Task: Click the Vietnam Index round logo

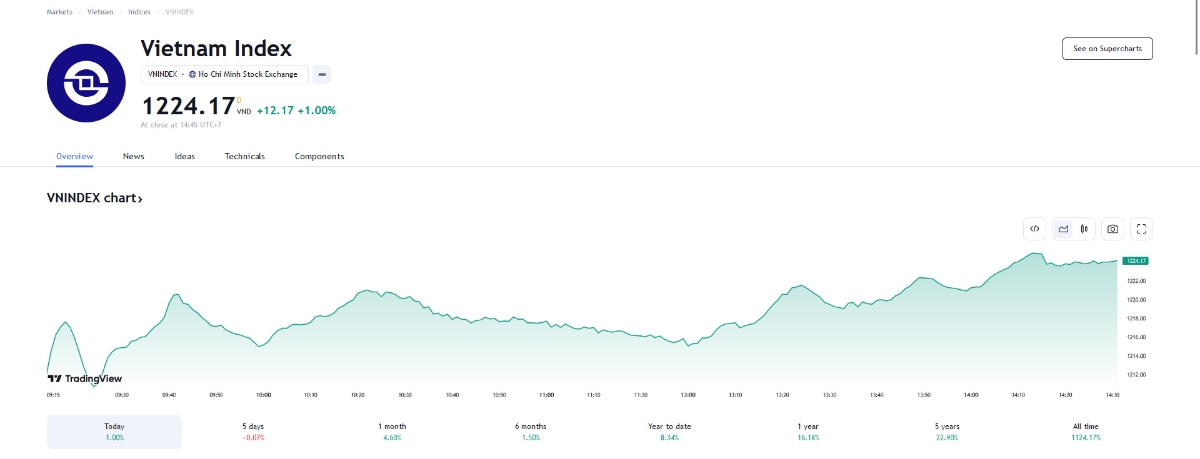Action: 85,84
